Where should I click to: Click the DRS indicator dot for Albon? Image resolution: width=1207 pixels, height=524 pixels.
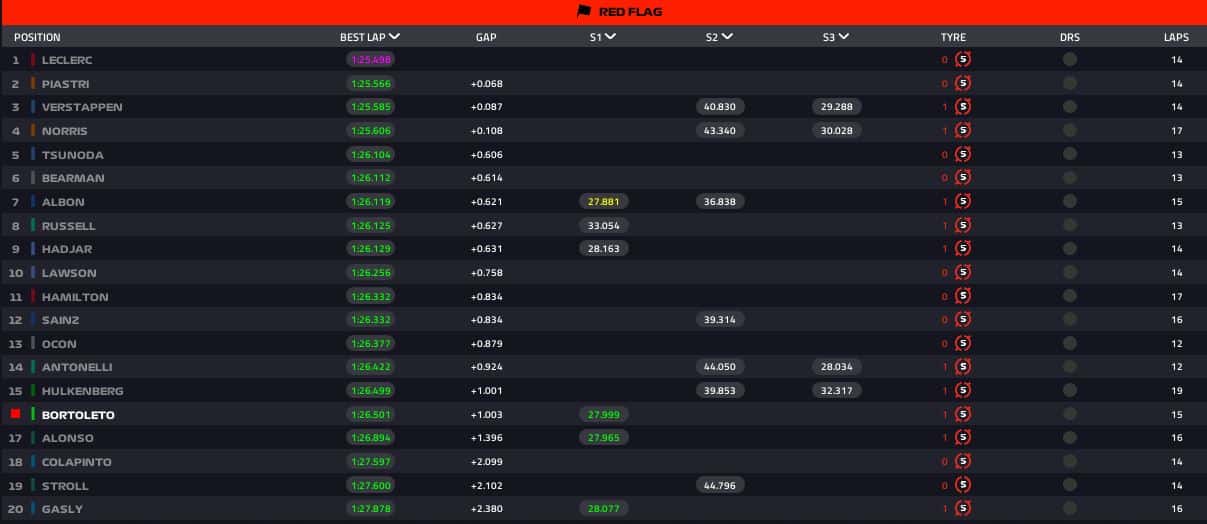point(1070,201)
